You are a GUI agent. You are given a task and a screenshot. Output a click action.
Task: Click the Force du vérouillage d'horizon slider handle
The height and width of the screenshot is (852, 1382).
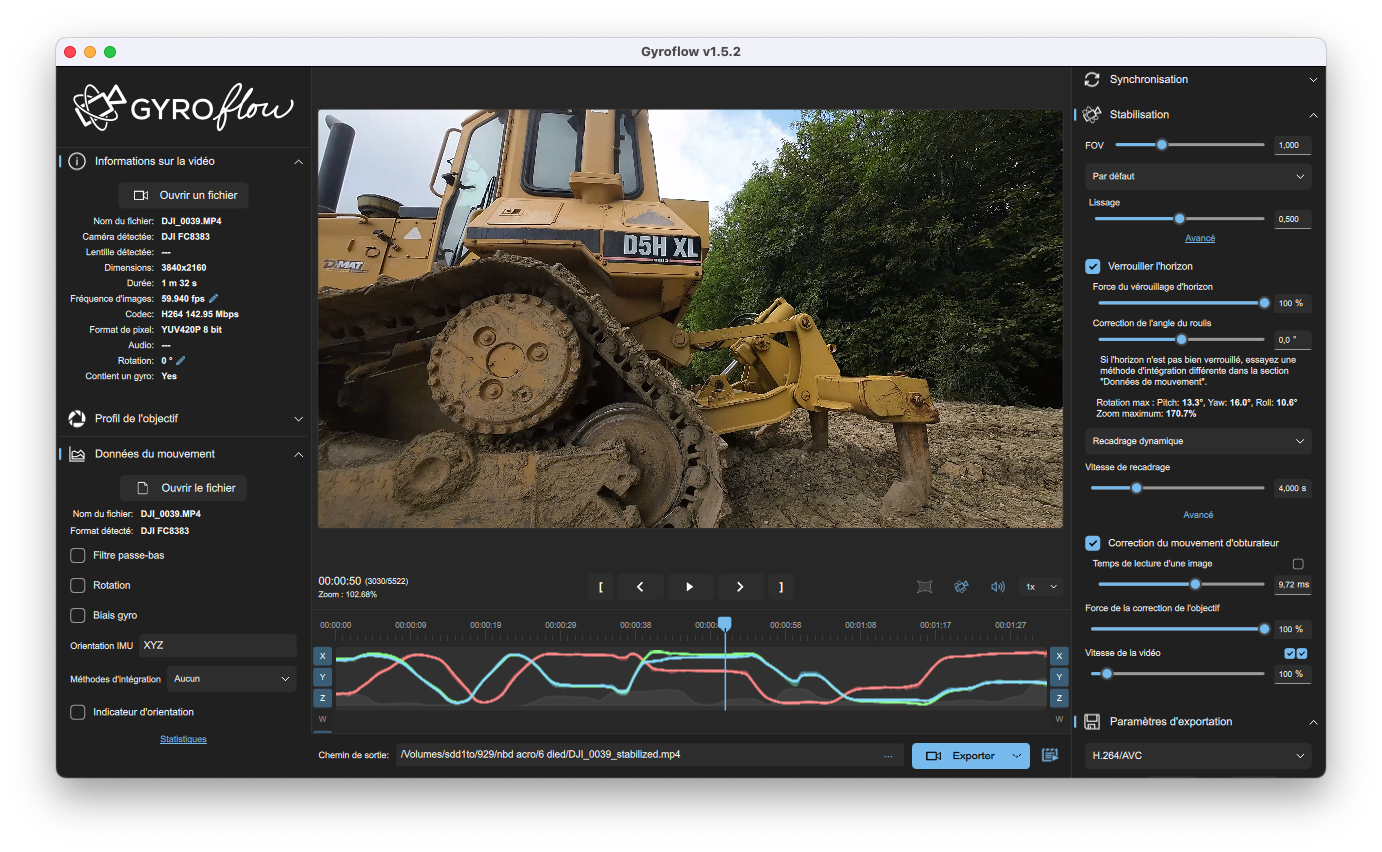point(1264,302)
